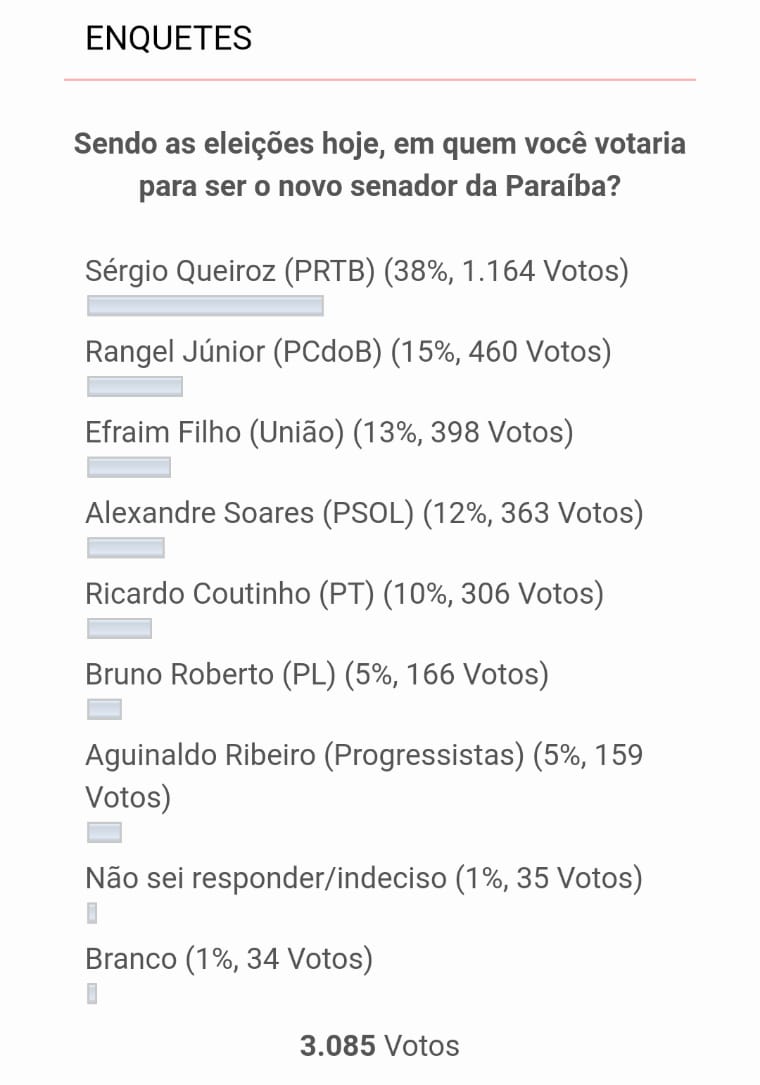Click the Ricardo Coutinho 10% result bar
This screenshot has width=760, height=1085.
click(120, 629)
